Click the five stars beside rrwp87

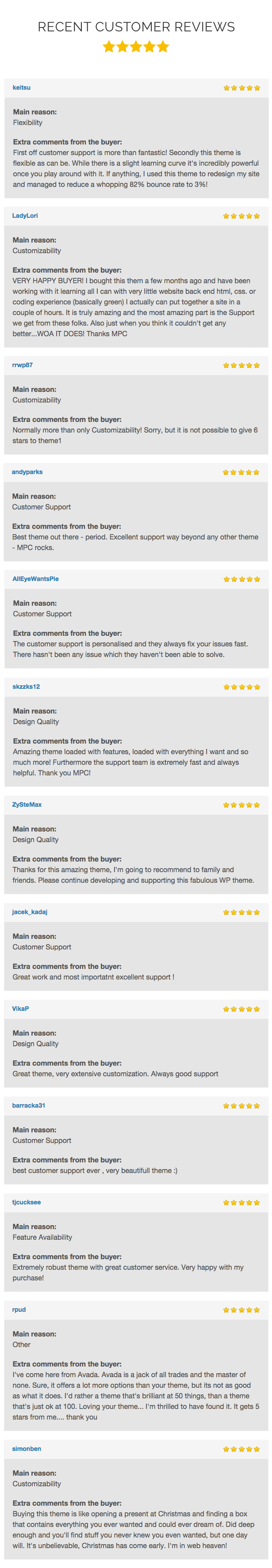click(241, 366)
